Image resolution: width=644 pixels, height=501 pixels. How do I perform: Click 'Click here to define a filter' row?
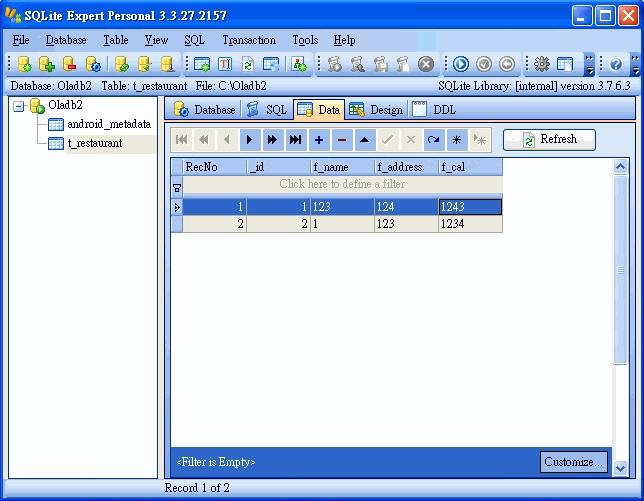[343, 184]
